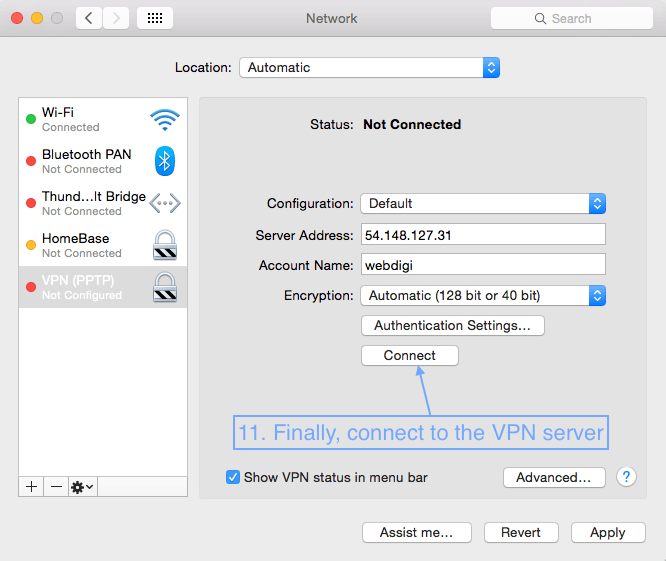Click the help question mark button
666x561 pixels.
tap(626, 477)
